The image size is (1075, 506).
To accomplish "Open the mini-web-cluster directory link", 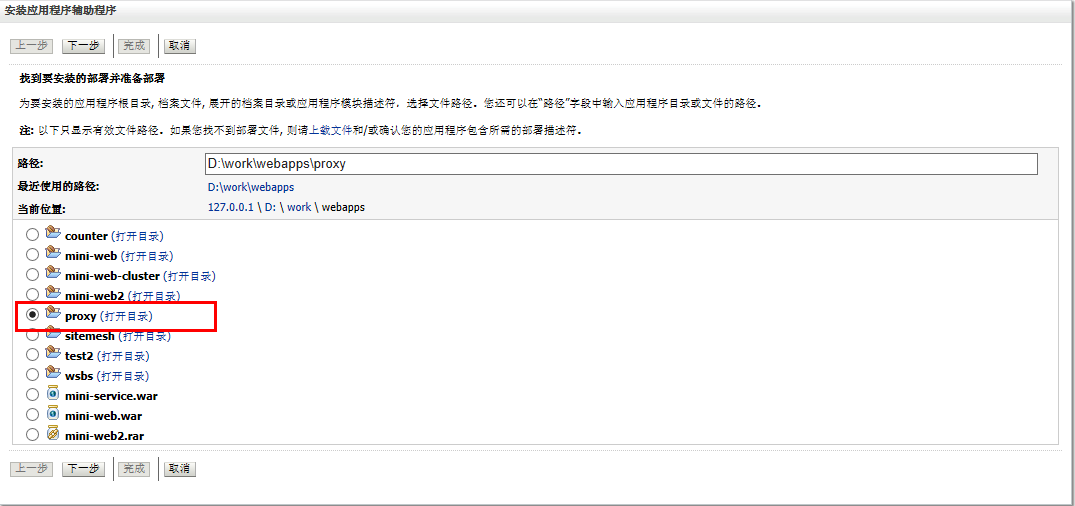I will pos(189,276).
